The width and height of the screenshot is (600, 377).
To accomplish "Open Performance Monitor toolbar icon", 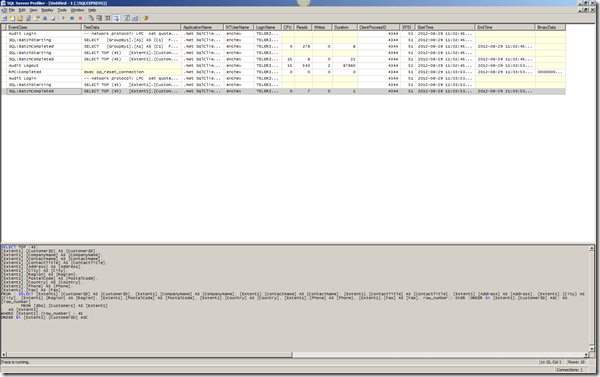I will pyautogui.click(x=135, y=18).
